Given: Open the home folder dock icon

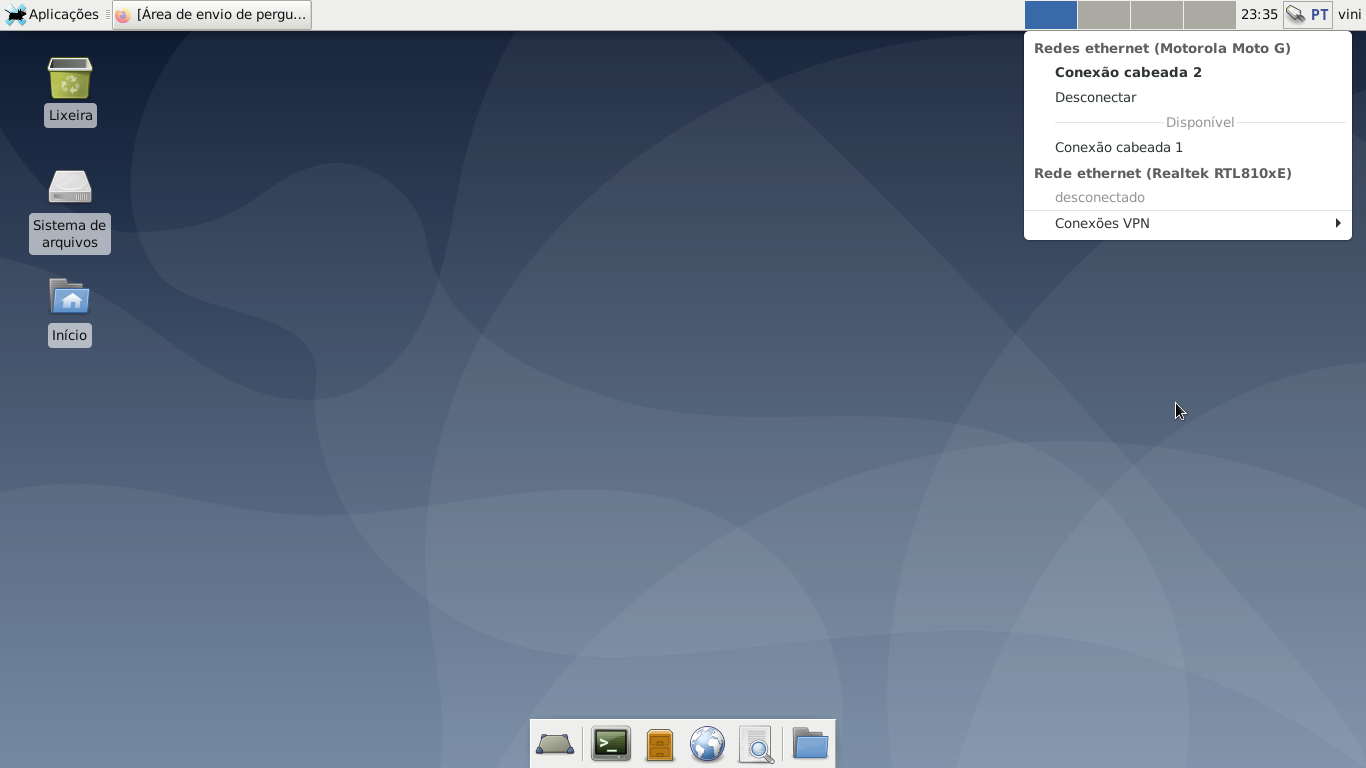Looking at the screenshot, I should pyautogui.click(x=810, y=744).
